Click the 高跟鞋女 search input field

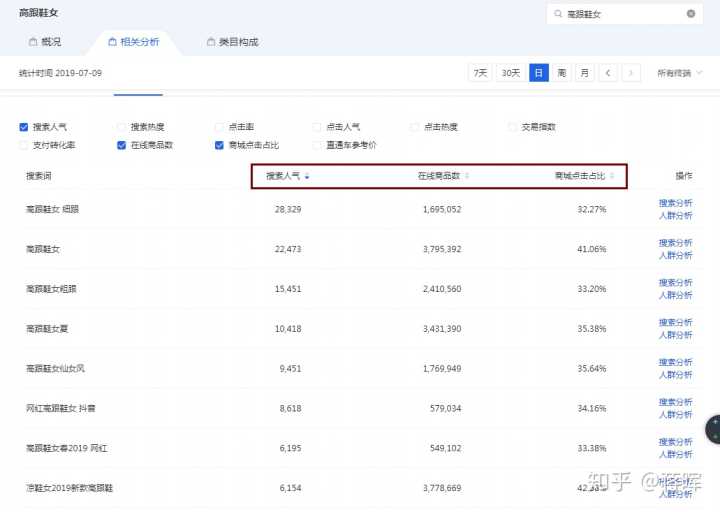pyautogui.click(x=622, y=14)
